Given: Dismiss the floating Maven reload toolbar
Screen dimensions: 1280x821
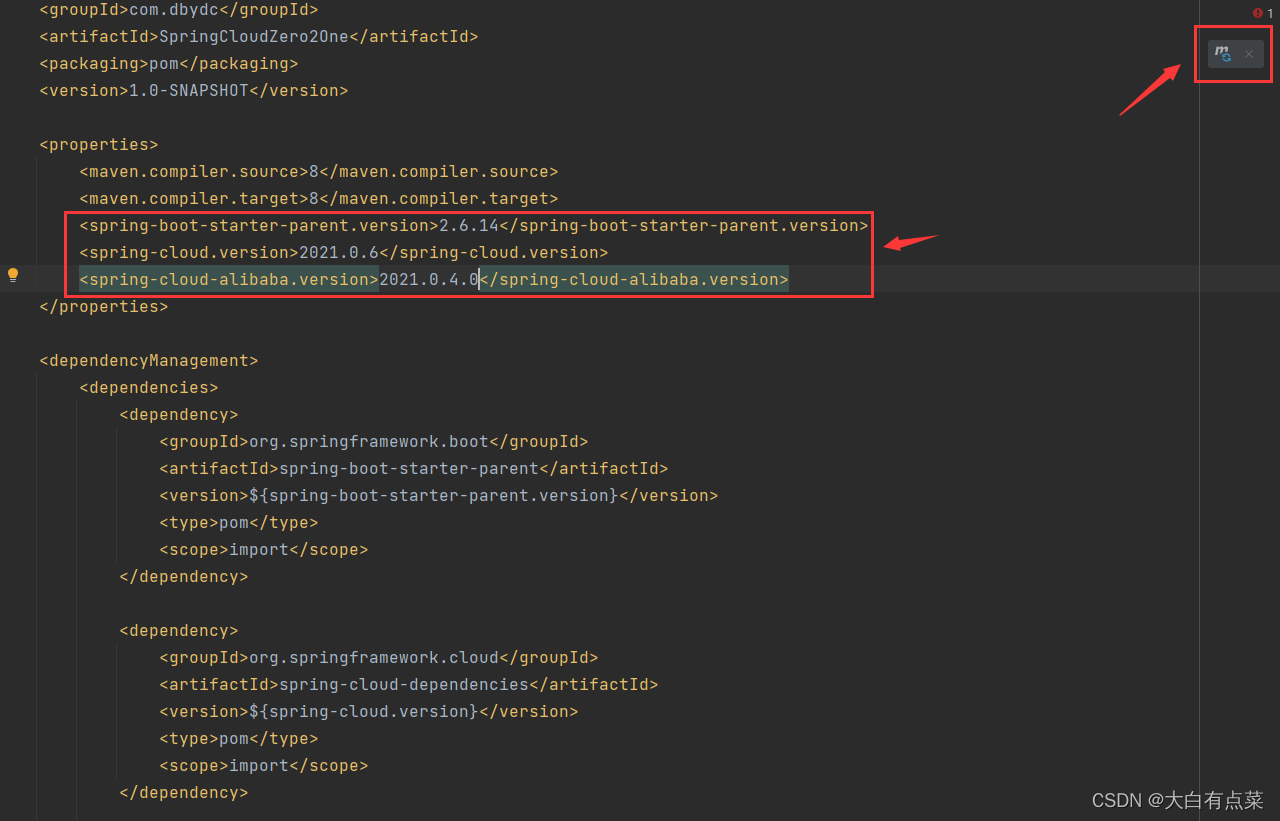Looking at the screenshot, I should point(1249,54).
